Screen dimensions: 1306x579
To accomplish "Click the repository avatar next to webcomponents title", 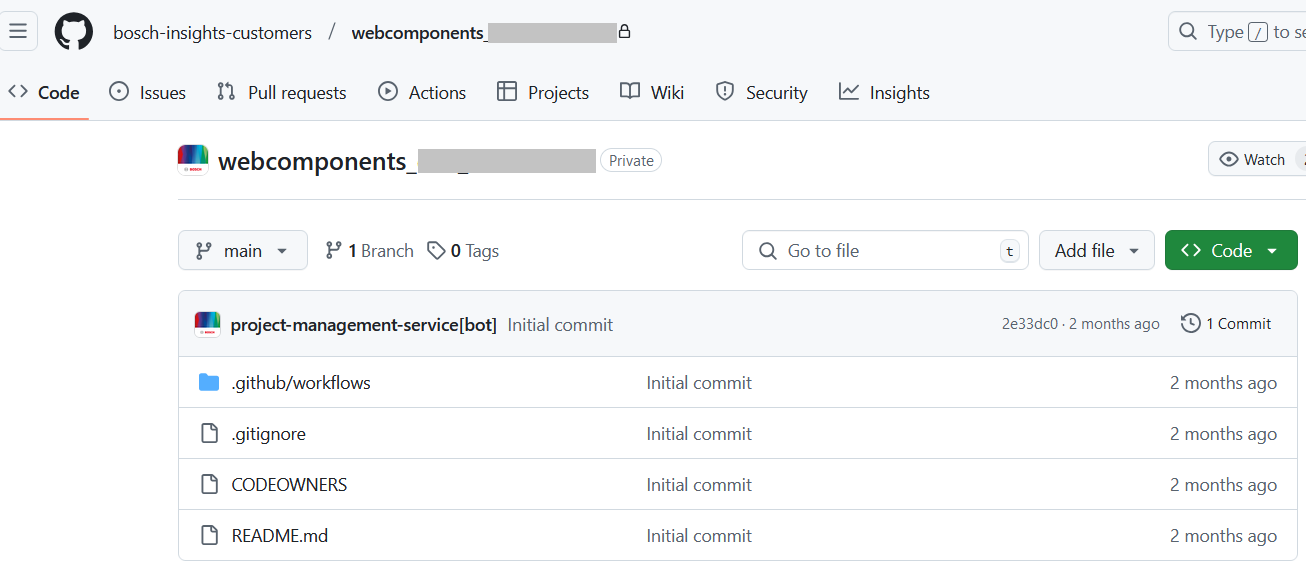I will [193, 160].
